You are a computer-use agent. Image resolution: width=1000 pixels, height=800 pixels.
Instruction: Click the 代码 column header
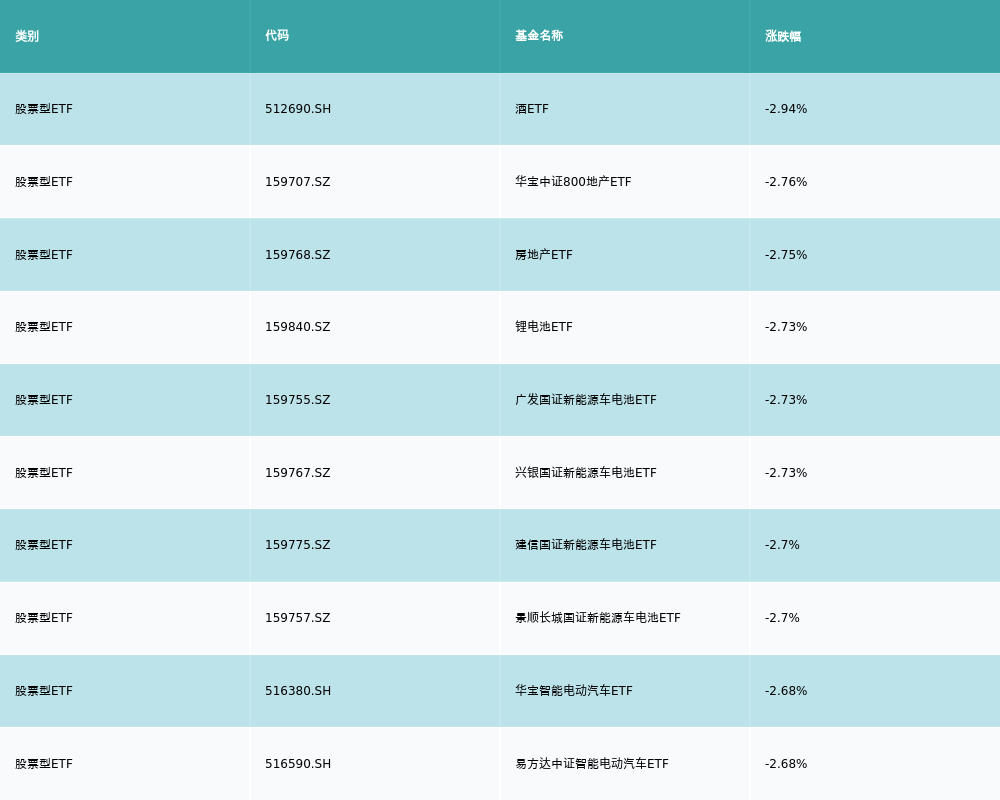point(277,36)
